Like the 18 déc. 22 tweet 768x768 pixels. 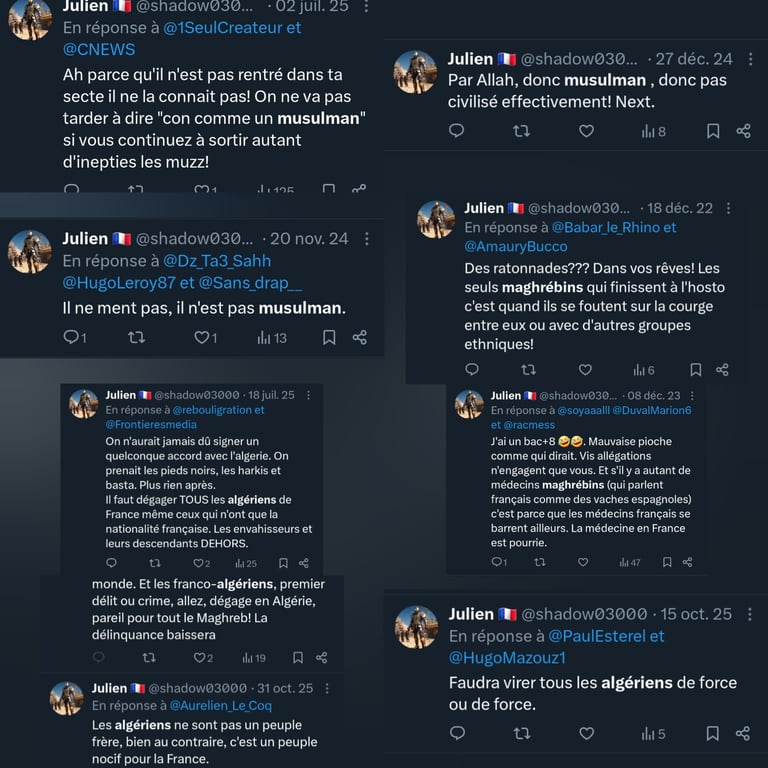[x=585, y=369]
